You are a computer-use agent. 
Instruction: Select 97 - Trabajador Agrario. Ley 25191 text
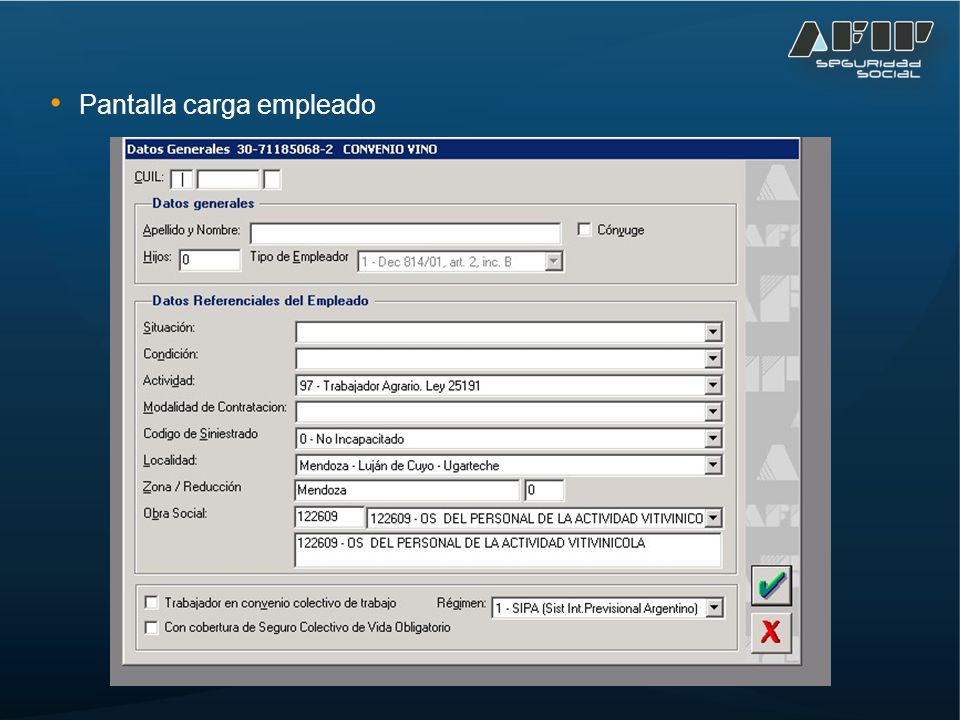tap(390, 386)
